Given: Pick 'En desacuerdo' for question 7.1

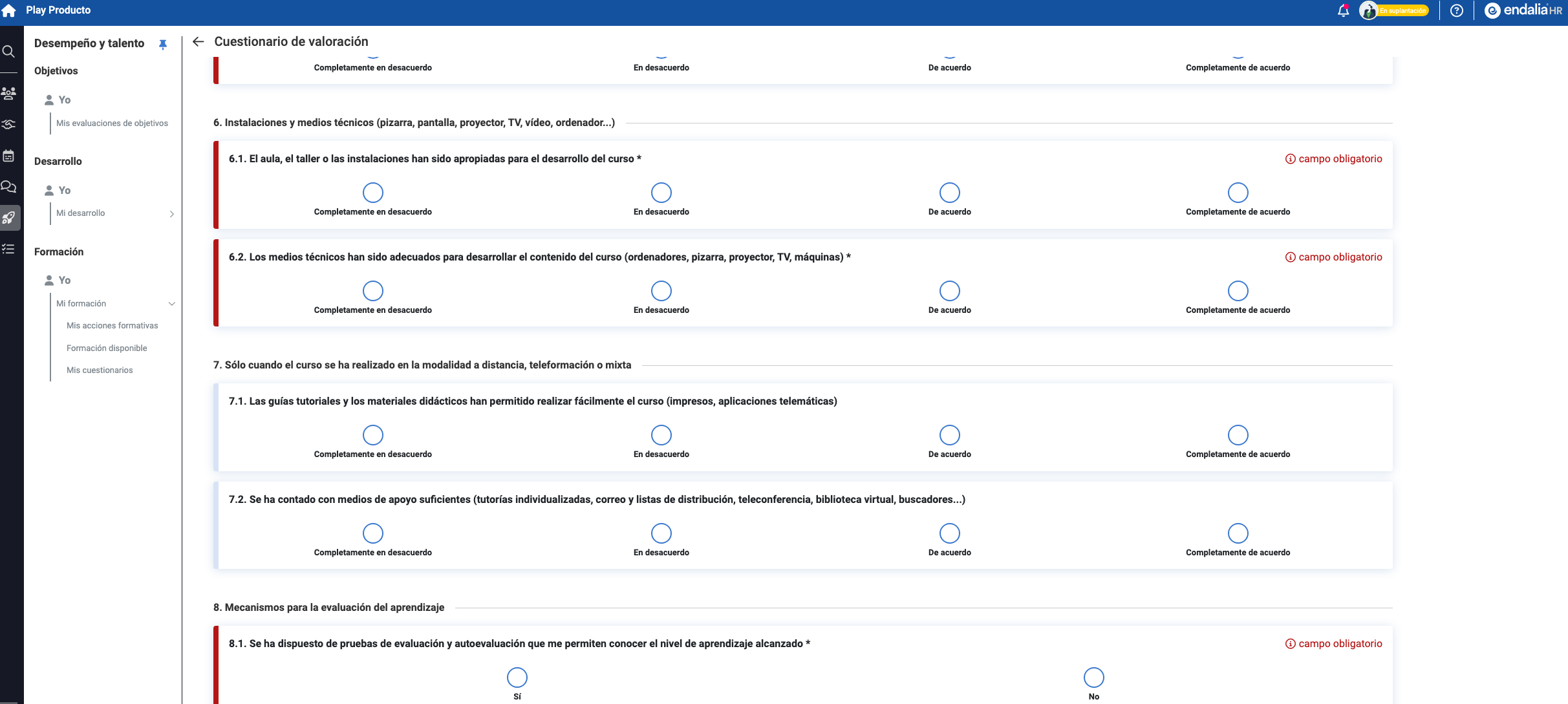Looking at the screenshot, I should coord(661,435).
